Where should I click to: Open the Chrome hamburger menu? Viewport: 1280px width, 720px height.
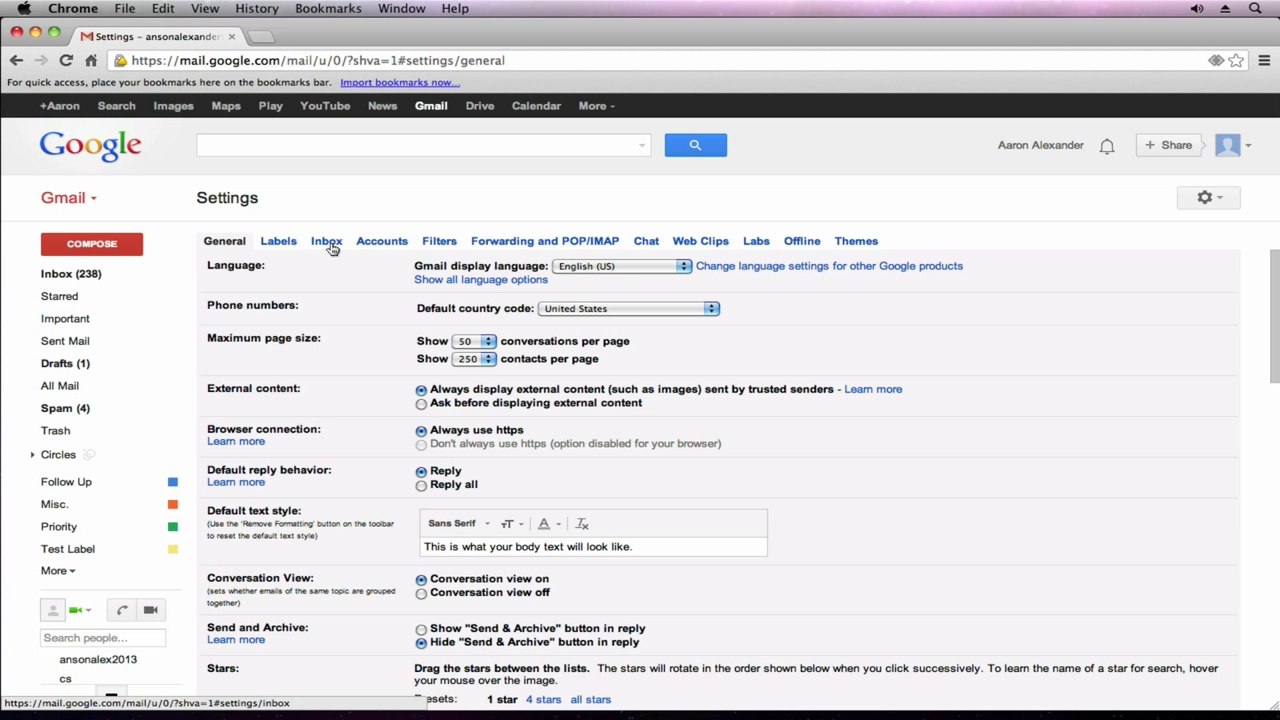point(1264,60)
